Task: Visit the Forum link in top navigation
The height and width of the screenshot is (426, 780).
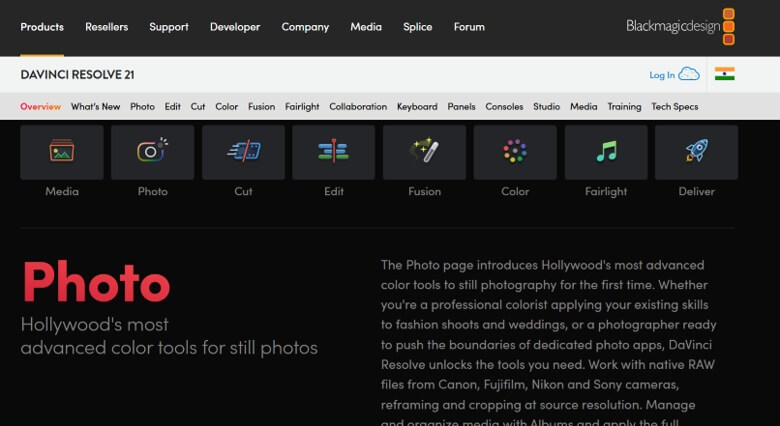Action: coord(469,27)
